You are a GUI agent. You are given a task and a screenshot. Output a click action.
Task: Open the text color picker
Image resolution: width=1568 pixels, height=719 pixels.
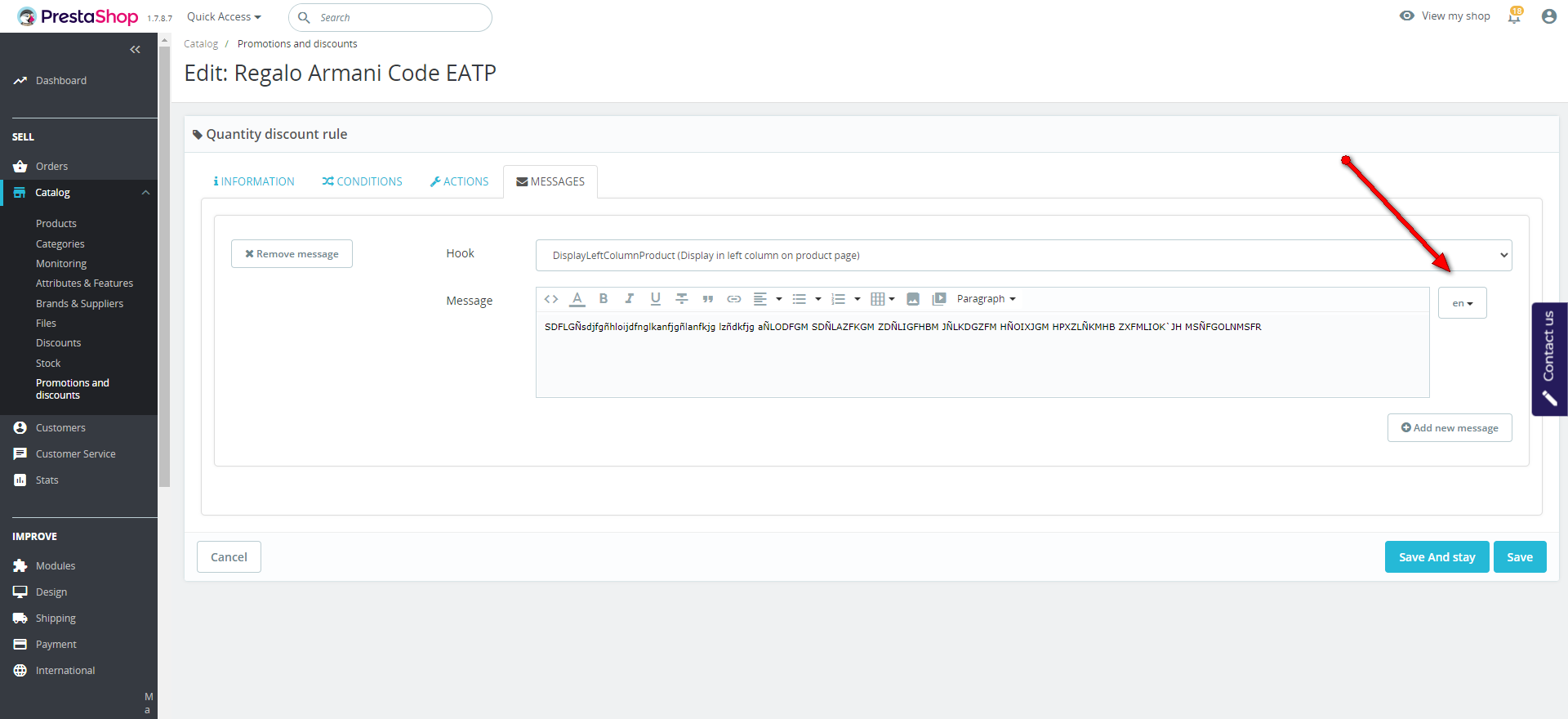pos(577,299)
